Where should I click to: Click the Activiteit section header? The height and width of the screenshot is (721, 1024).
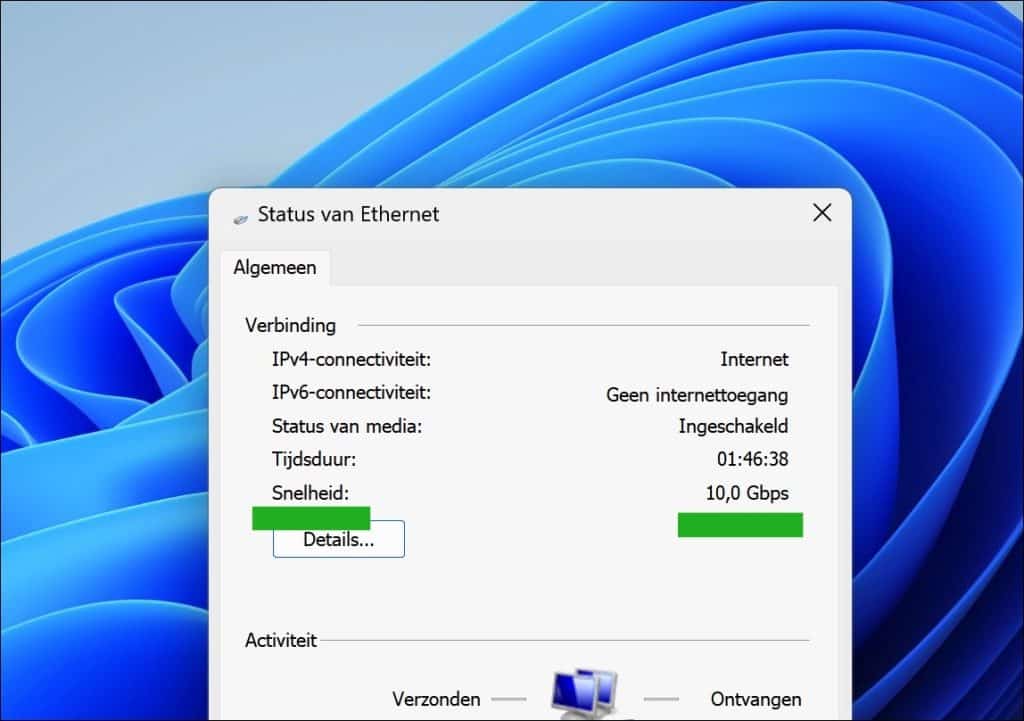(x=280, y=640)
